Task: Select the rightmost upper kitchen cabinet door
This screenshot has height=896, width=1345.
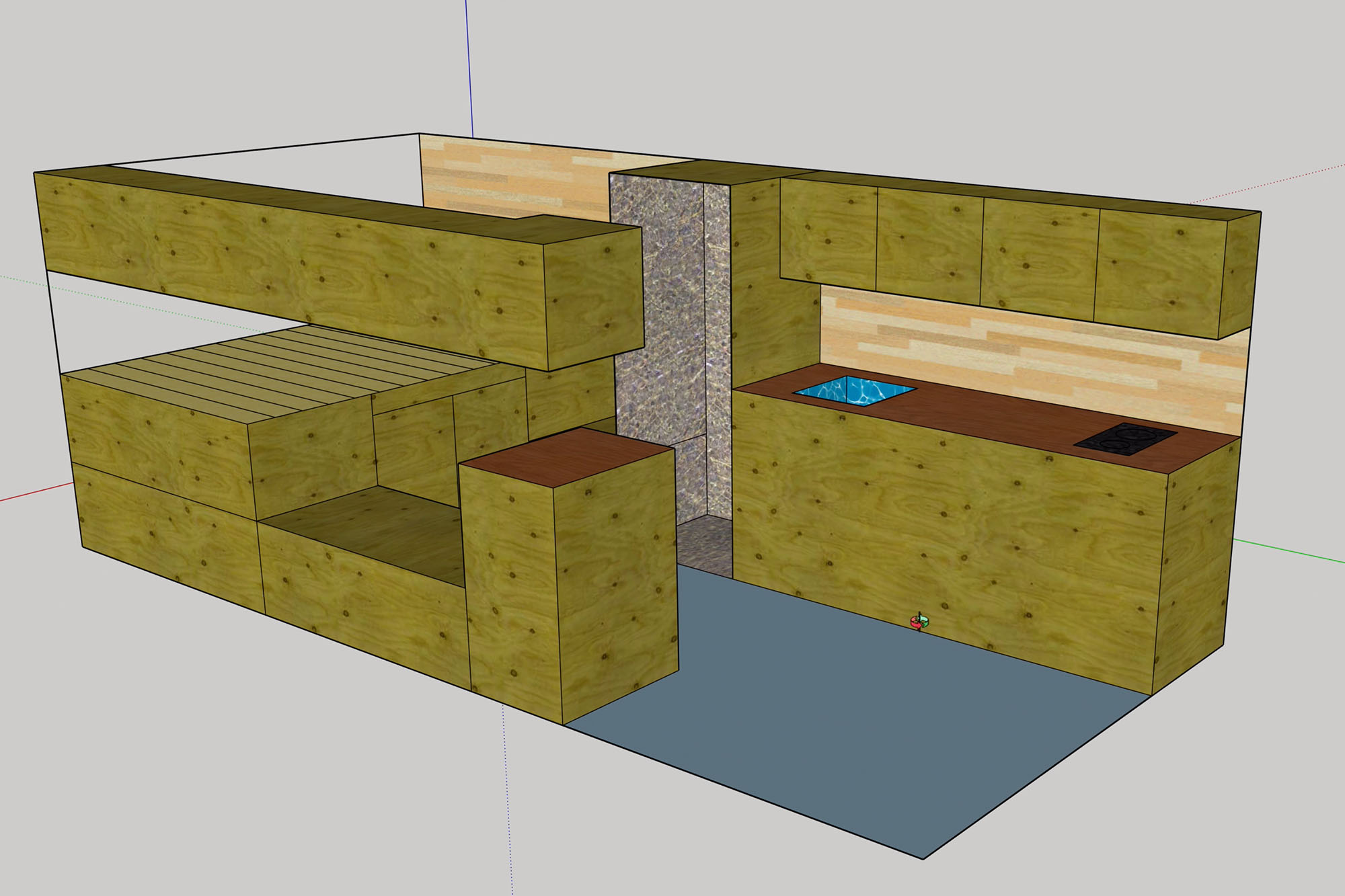Action: [x=1162, y=274]
